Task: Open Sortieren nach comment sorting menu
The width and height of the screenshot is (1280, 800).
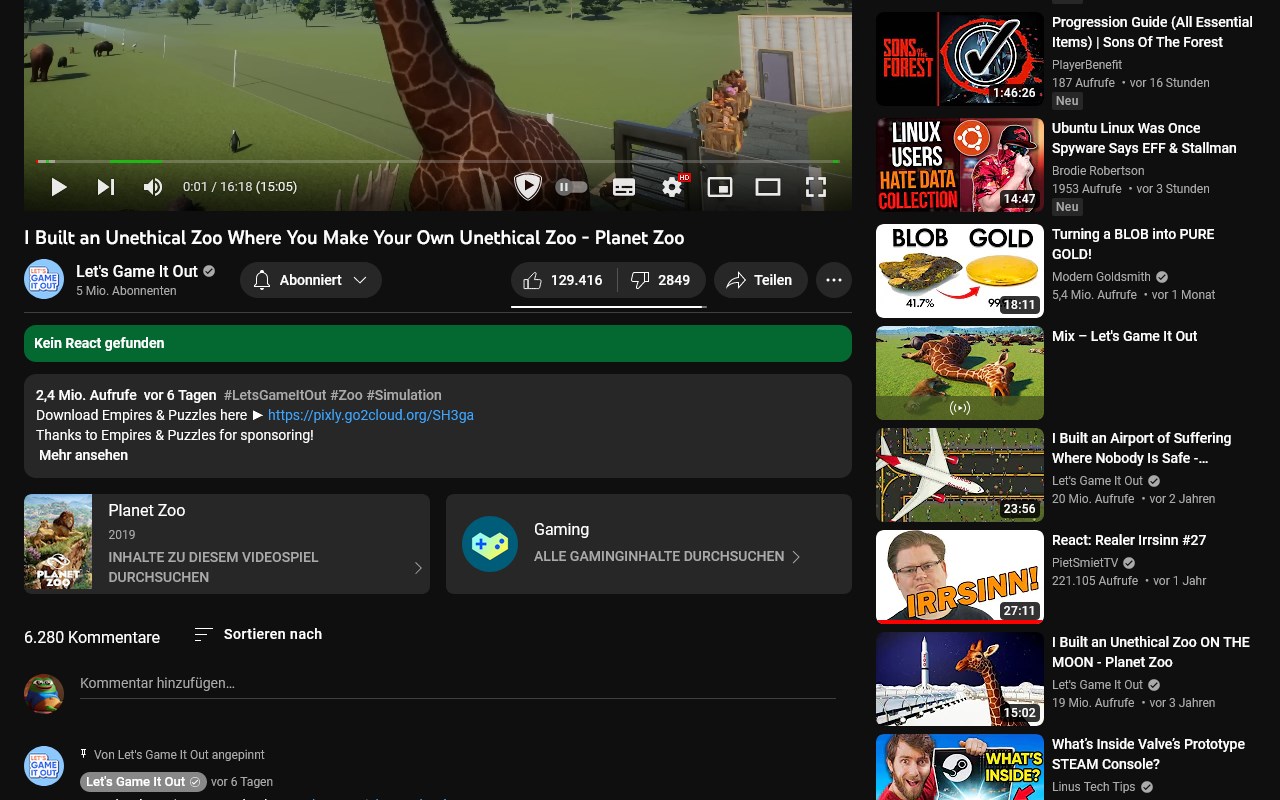Action: click(258, 634)
